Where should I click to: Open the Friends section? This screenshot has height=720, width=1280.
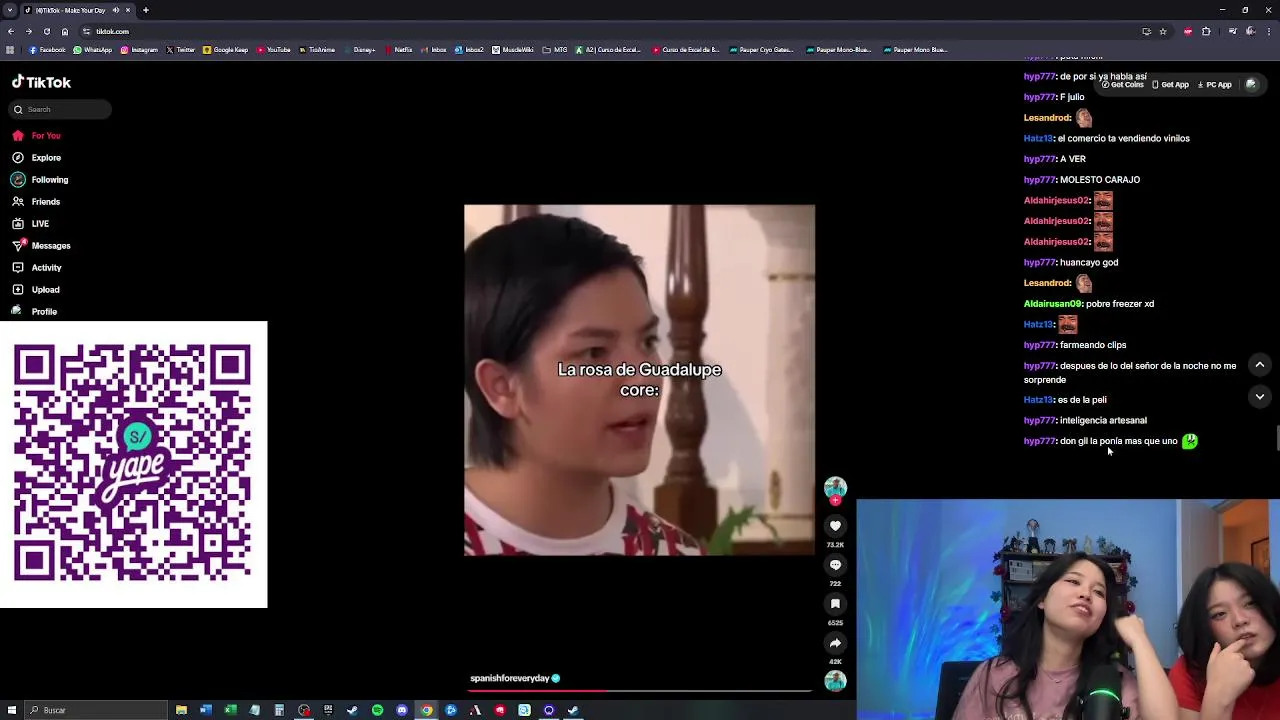tap(36, 202)
